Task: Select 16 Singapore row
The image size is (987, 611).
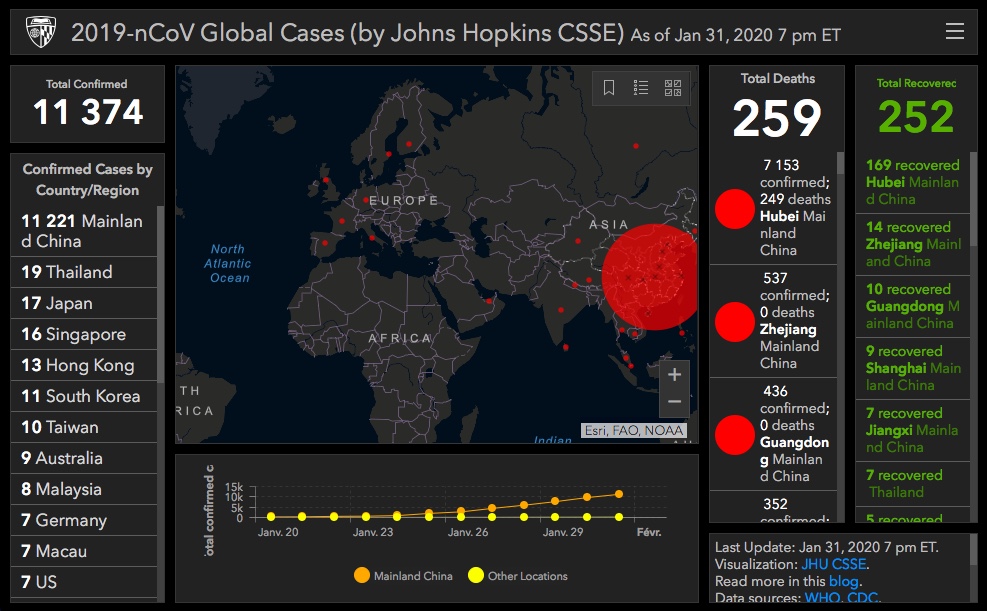Action: (x=84, y=334)
